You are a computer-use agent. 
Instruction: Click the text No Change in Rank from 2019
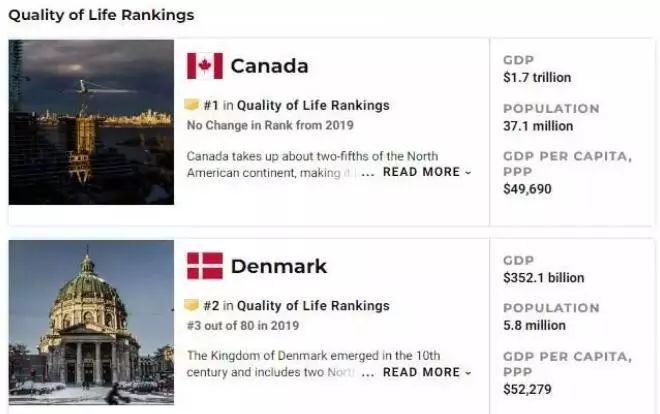(x=270, y=126)
